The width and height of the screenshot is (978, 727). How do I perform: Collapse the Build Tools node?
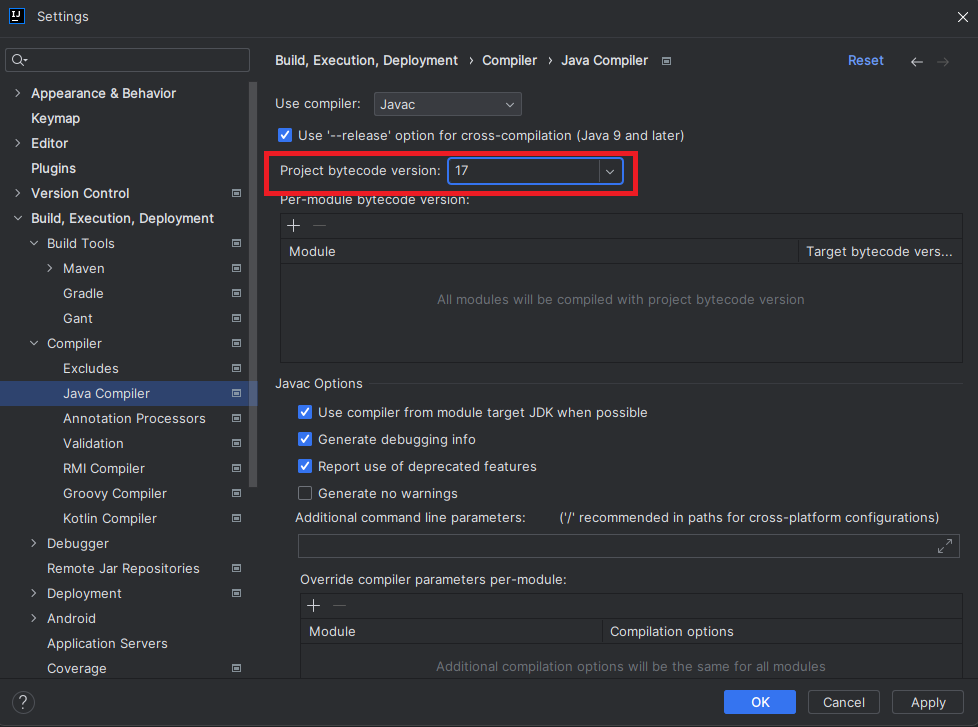point(34,243)
